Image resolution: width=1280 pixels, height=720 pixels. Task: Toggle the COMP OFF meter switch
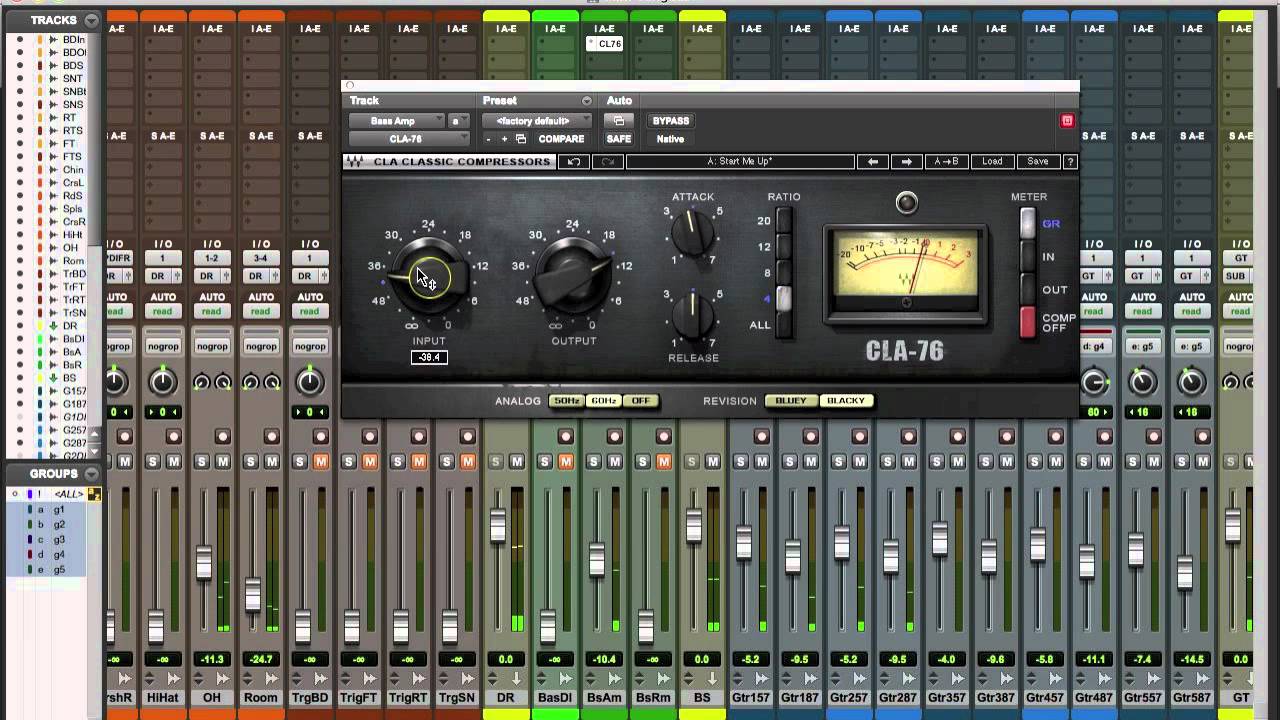point(1027,322)
